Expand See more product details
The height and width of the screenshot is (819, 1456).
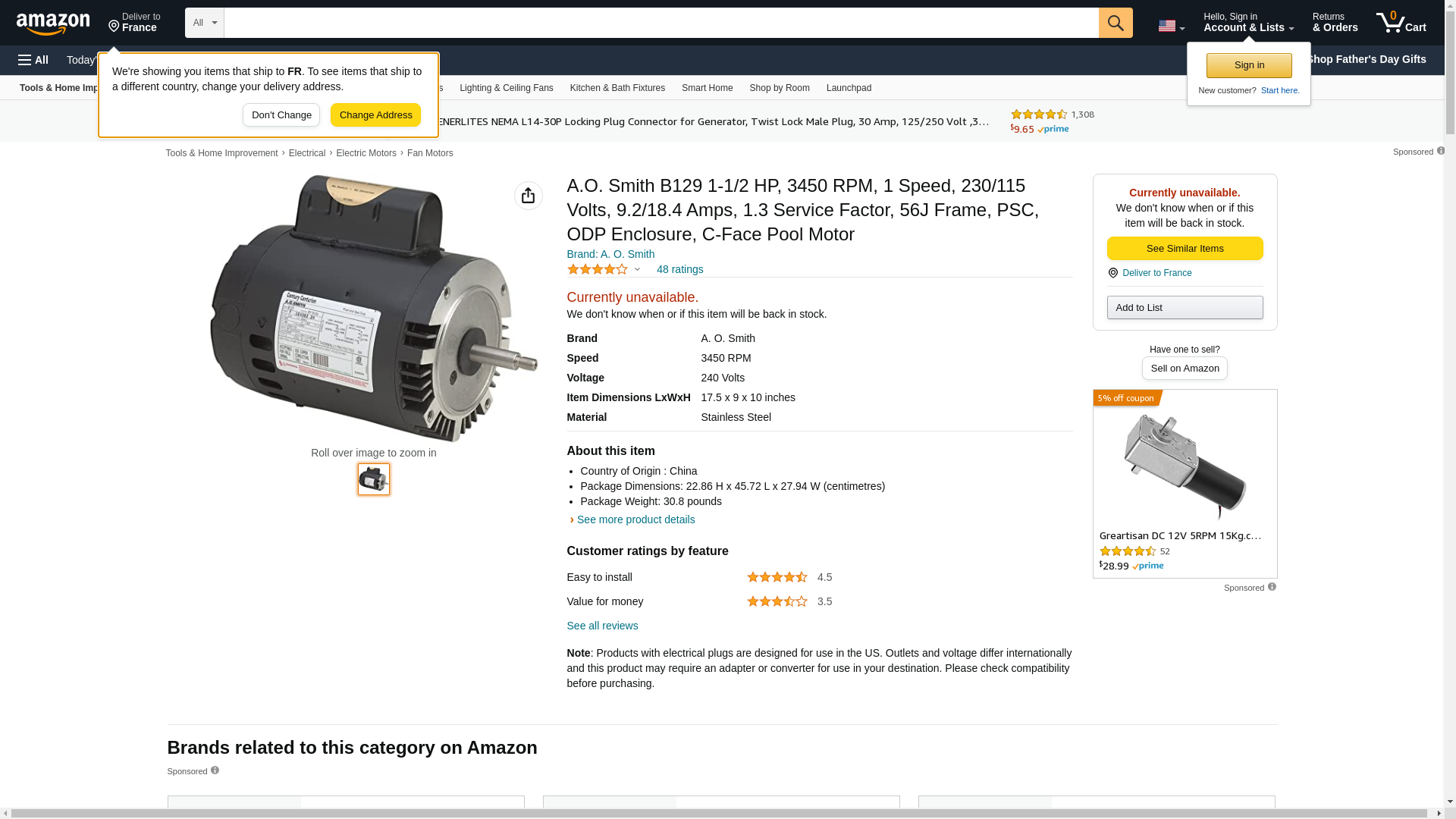coord(635,519)
